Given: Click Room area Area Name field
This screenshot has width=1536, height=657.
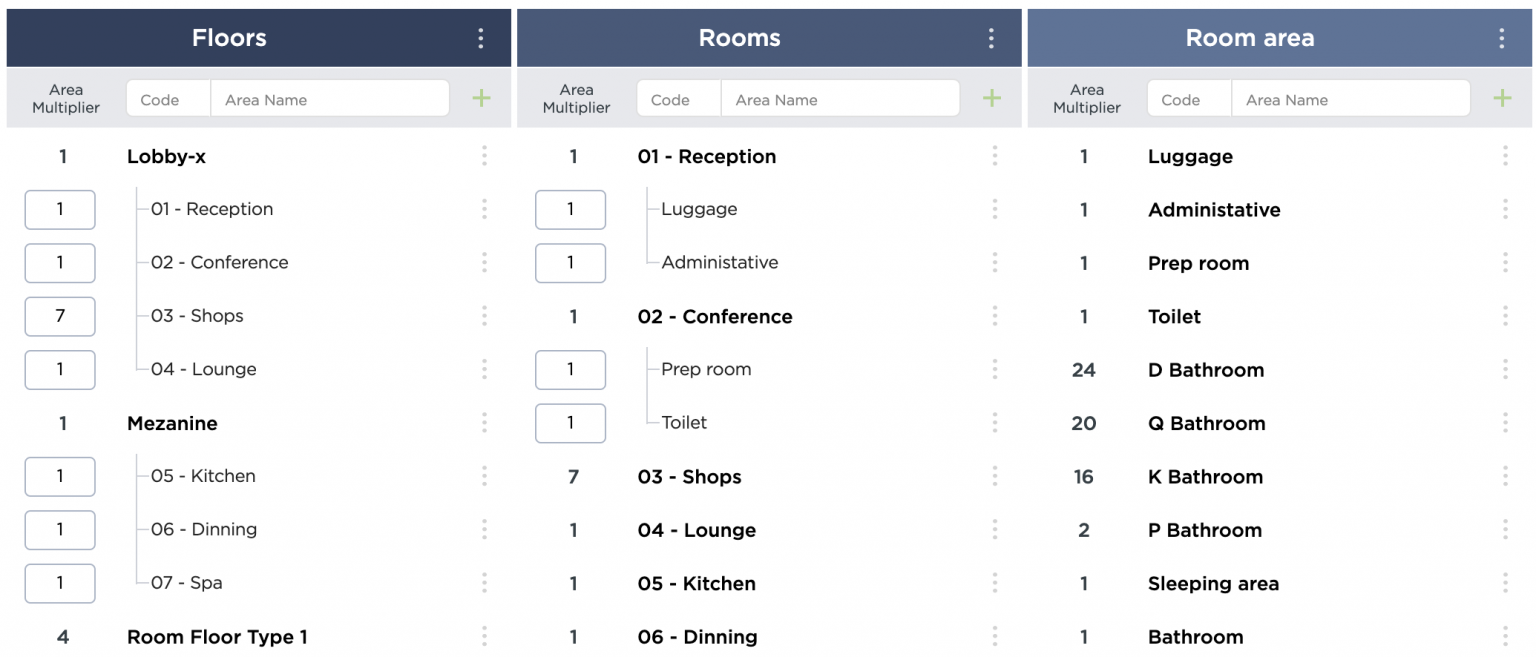Looking at the screenshot, I should (x=1351, y=99).
